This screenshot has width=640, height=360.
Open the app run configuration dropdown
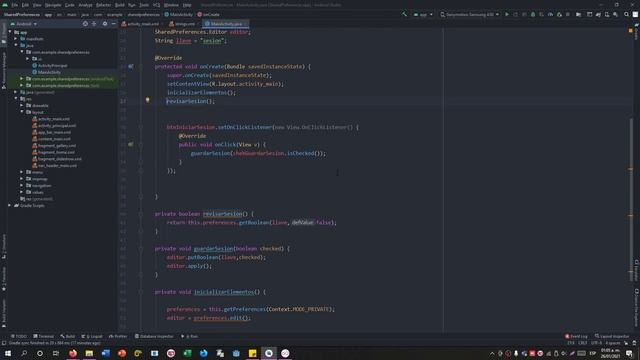(x=423, y=14)
